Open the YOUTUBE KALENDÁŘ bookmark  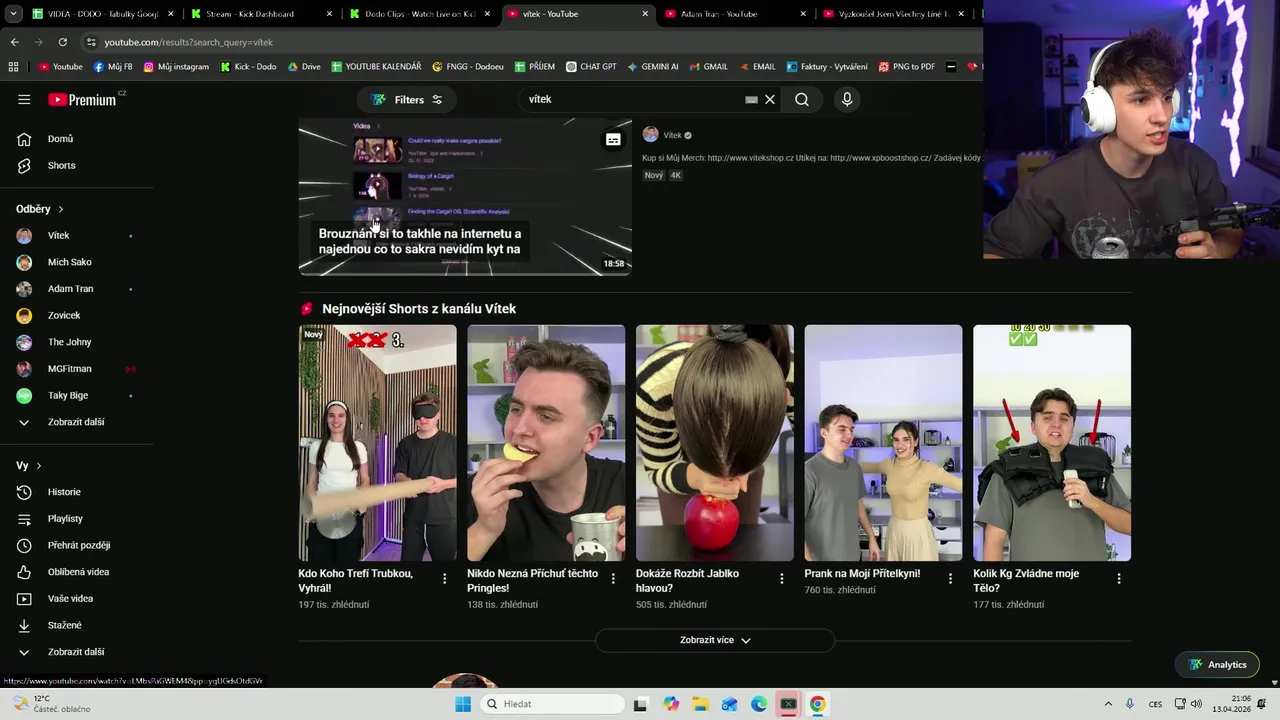[x=376, y=67]
